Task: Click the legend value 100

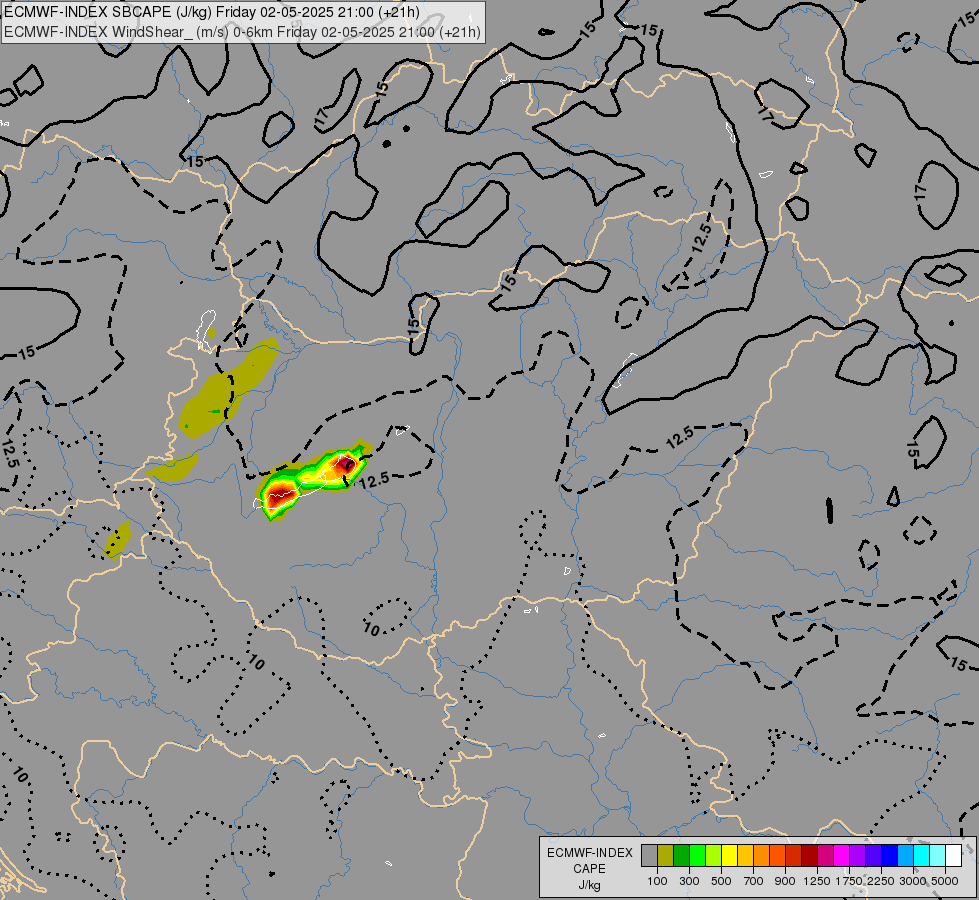Action: tap(657, 881)
